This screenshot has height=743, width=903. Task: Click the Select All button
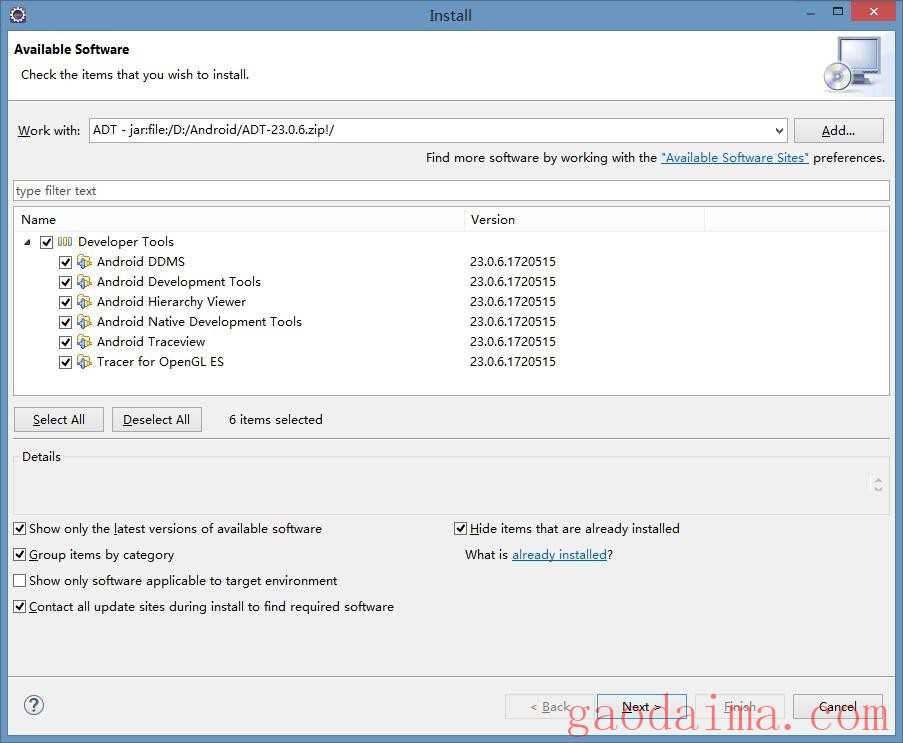point(59,419)
